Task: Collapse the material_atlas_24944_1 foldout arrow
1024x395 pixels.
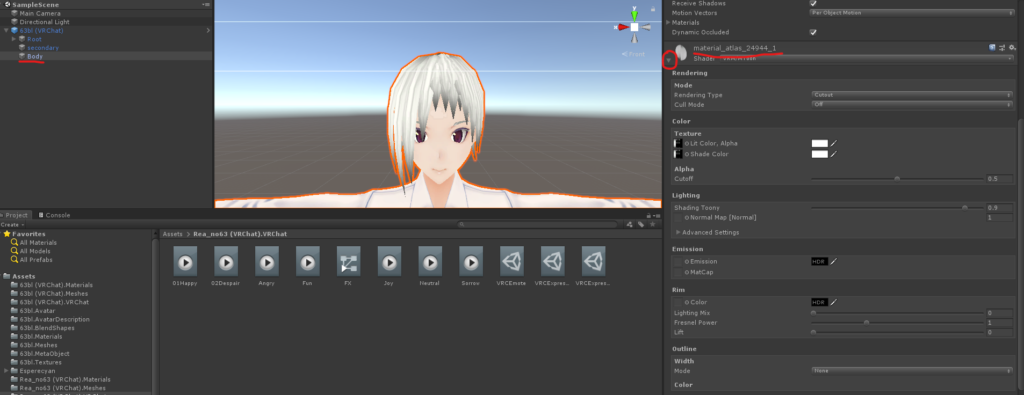Action: pyautogui.click(x=668, y=59)
